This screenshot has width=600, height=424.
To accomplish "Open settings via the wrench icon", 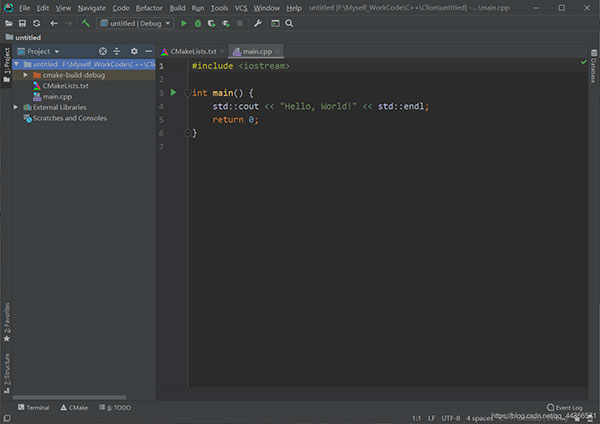I will (x=258, y=22).
